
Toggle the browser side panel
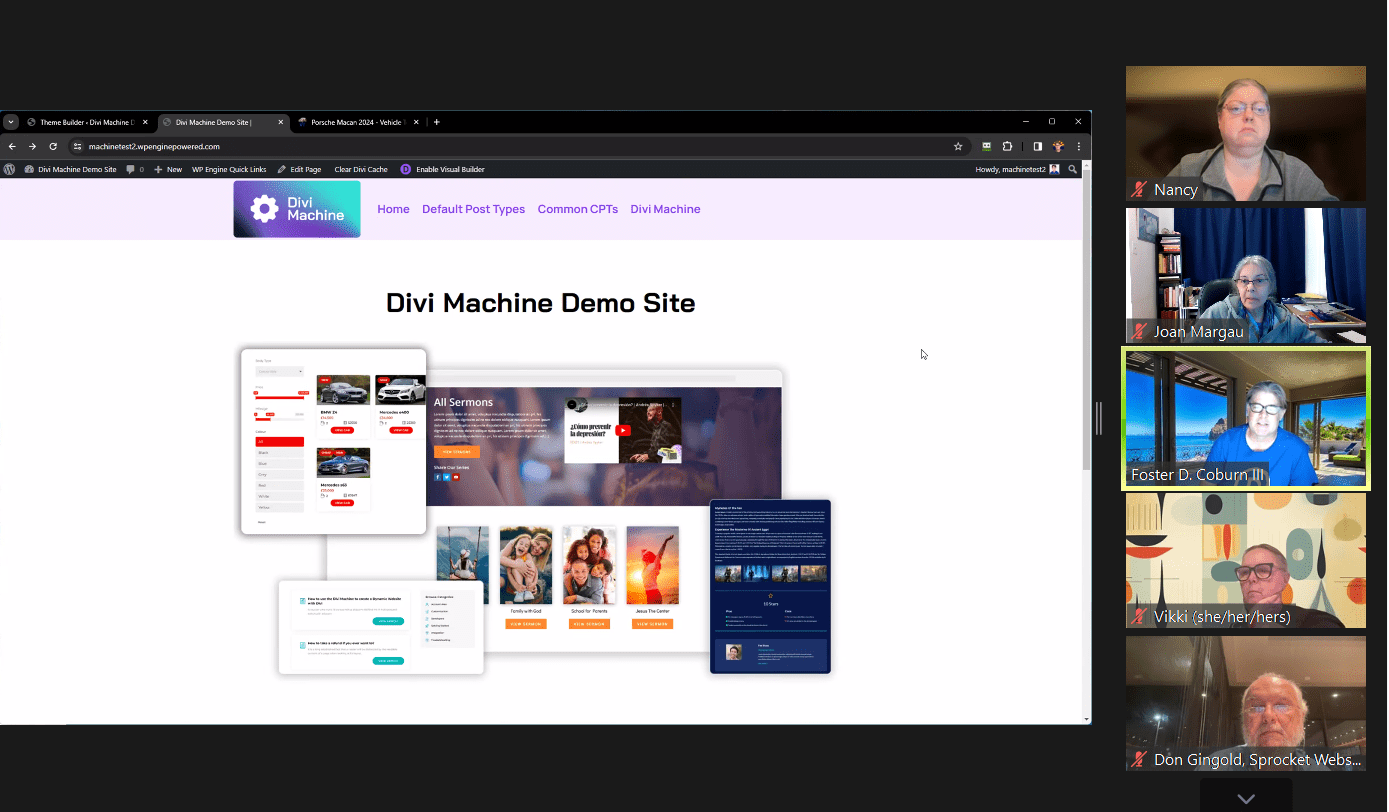1037,146
